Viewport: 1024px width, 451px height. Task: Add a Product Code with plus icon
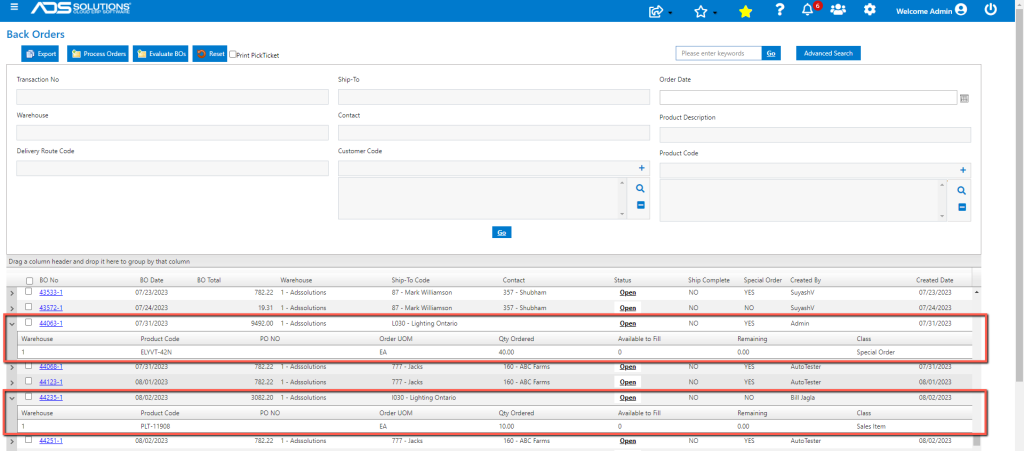click(962, 170)
